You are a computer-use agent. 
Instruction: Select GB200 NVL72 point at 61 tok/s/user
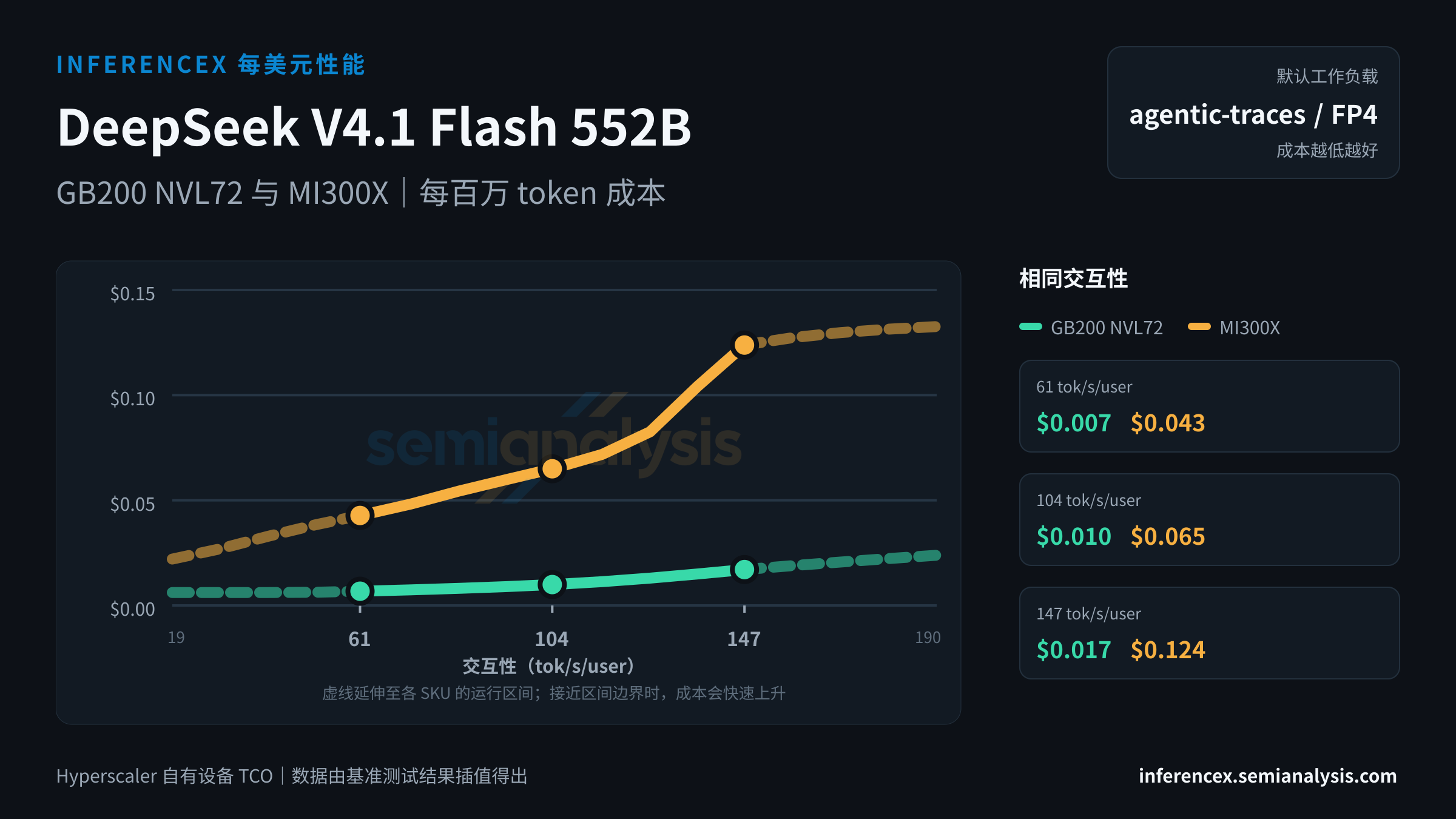[x=360, y=590]
